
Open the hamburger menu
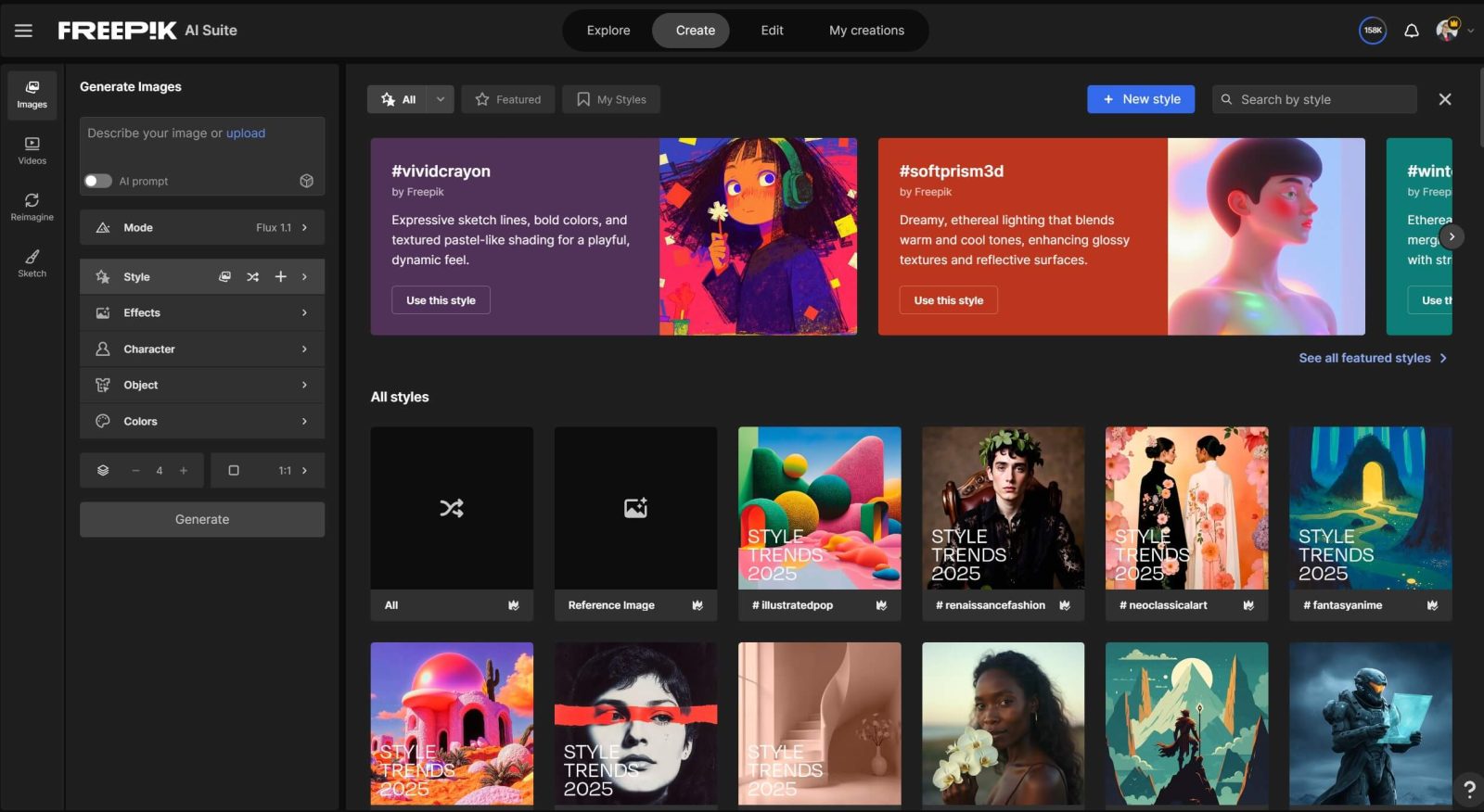pos(23,31)
